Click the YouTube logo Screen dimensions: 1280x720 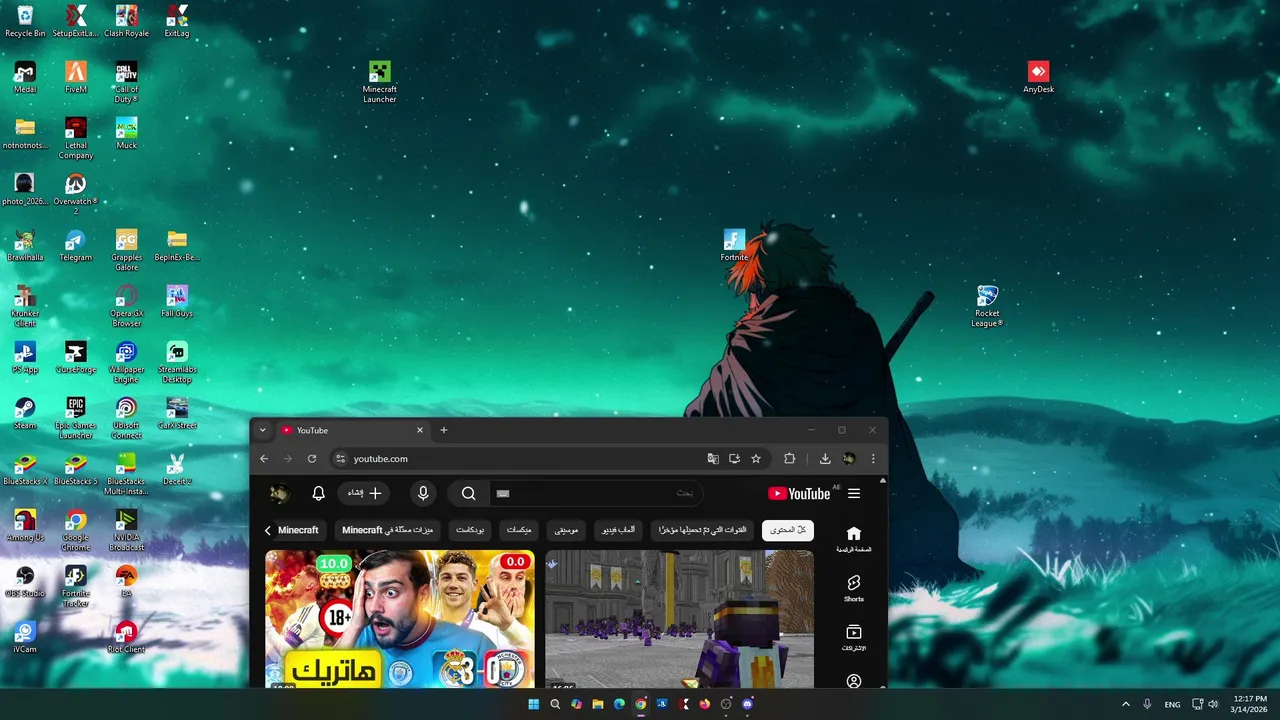(799, 493)
